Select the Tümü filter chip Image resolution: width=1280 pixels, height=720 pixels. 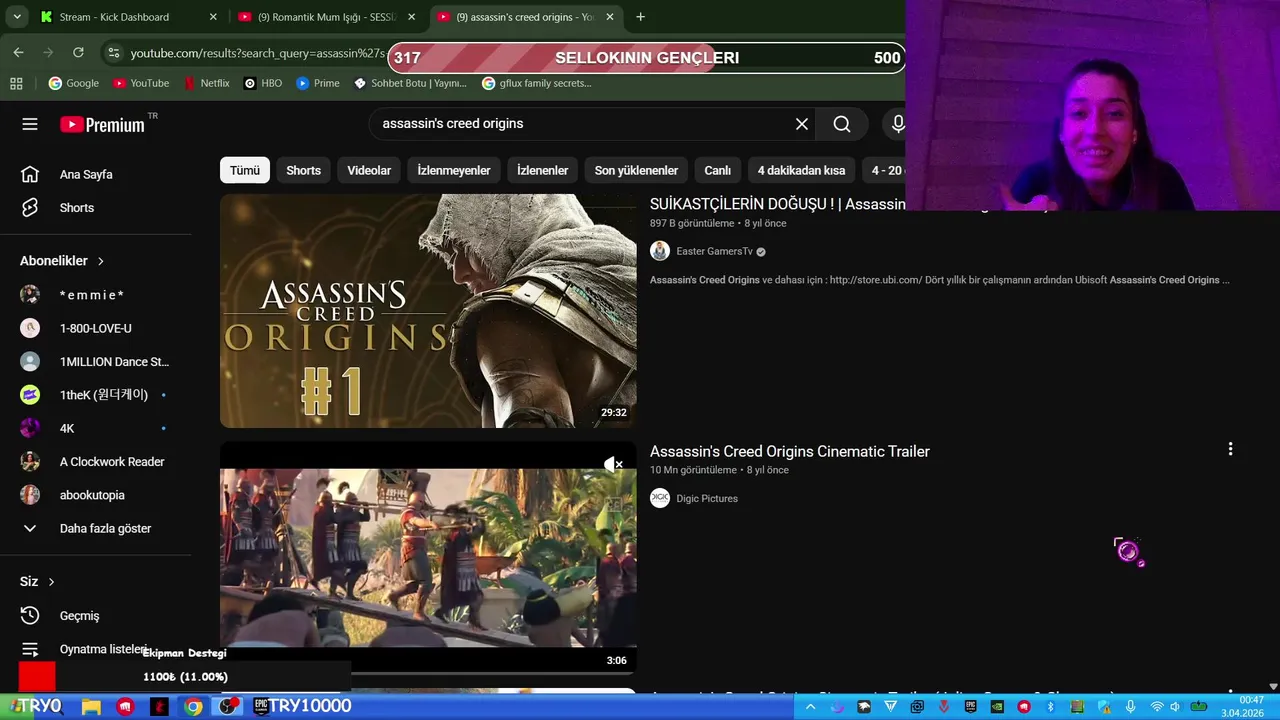pyautogui.click(x=245, y=170)
